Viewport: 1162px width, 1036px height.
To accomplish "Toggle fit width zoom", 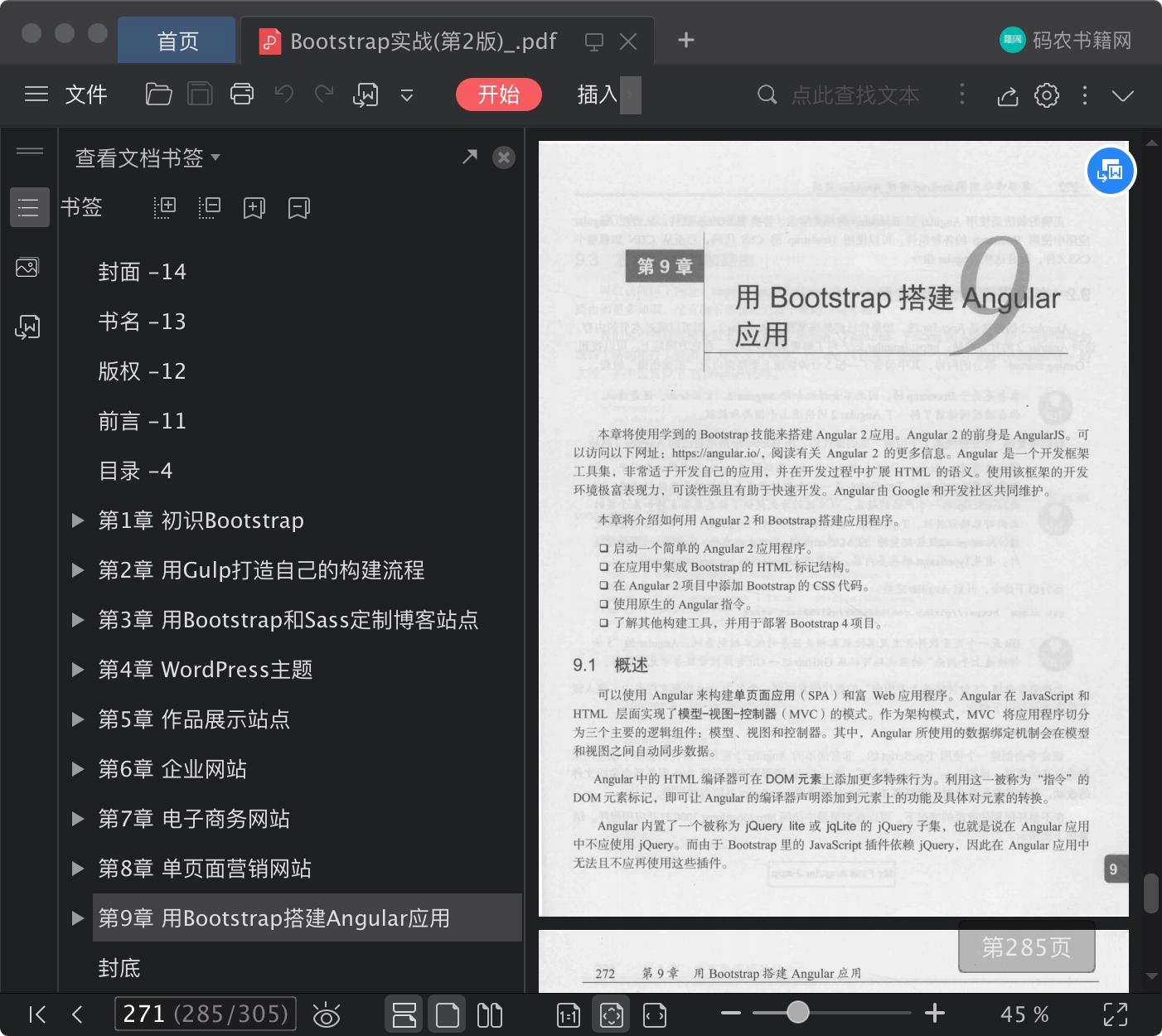I will (x=655, y=1014).
